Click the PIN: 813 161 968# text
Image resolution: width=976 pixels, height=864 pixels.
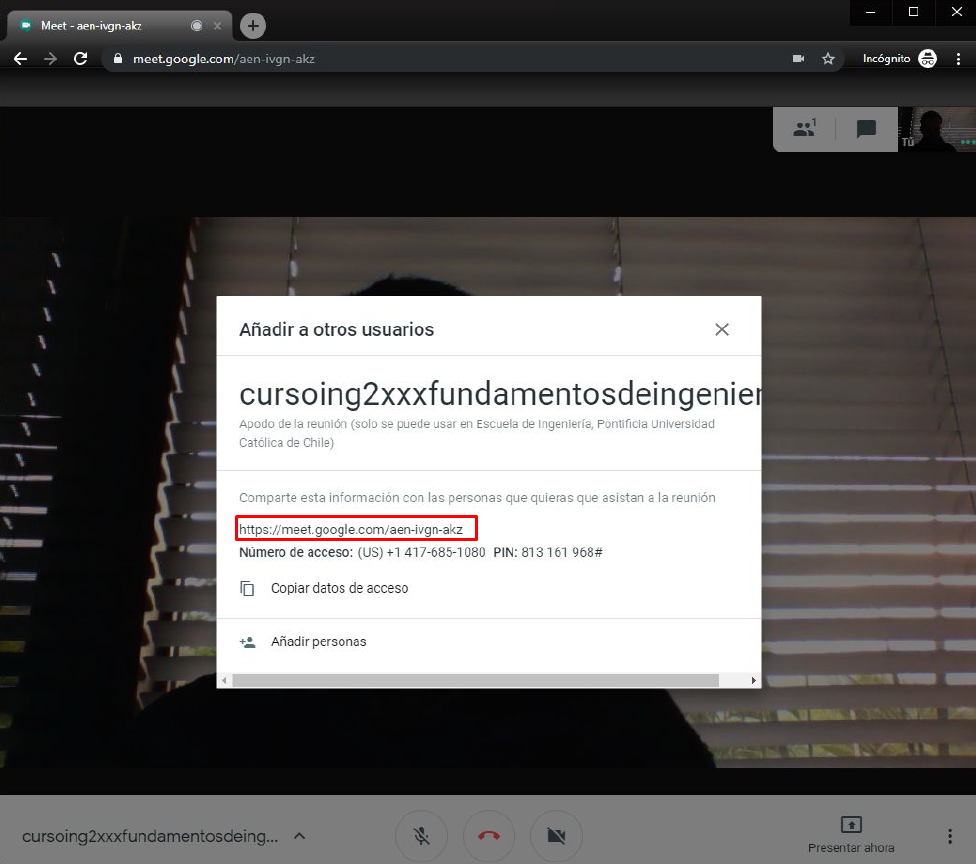[548, 552]
